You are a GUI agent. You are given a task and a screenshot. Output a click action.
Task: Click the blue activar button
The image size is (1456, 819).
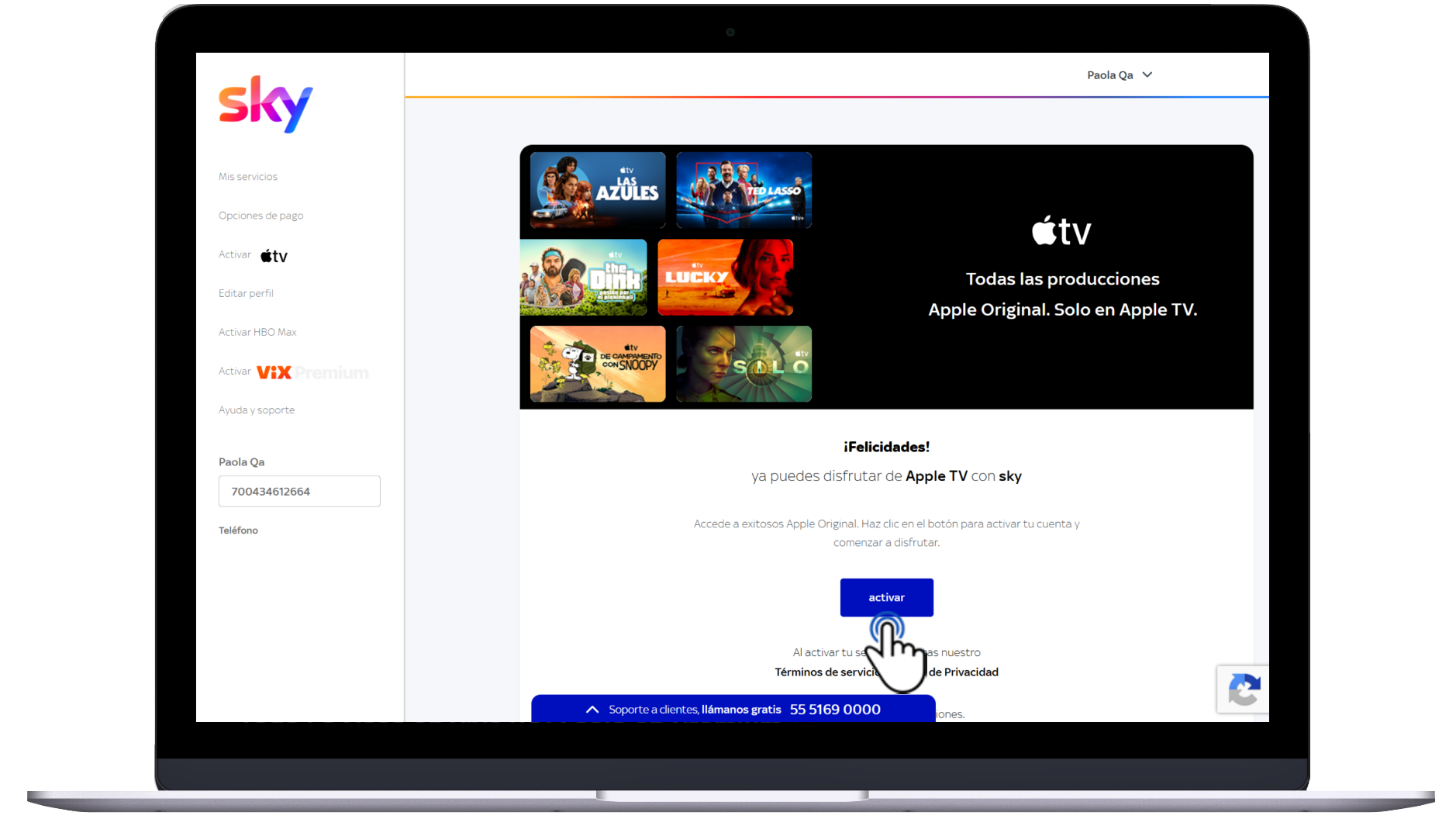887,597
